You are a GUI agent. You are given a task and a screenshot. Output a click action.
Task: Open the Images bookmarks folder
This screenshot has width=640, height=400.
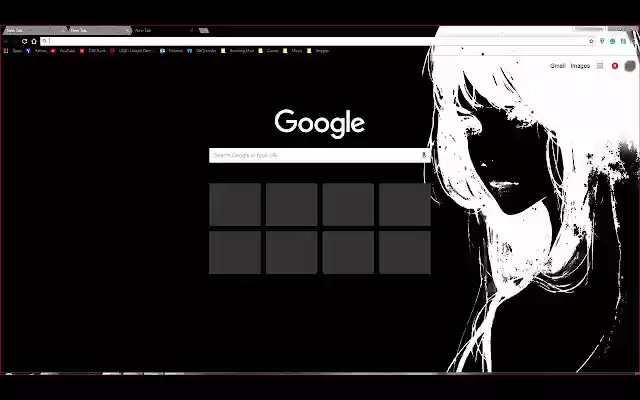point(318,51)
